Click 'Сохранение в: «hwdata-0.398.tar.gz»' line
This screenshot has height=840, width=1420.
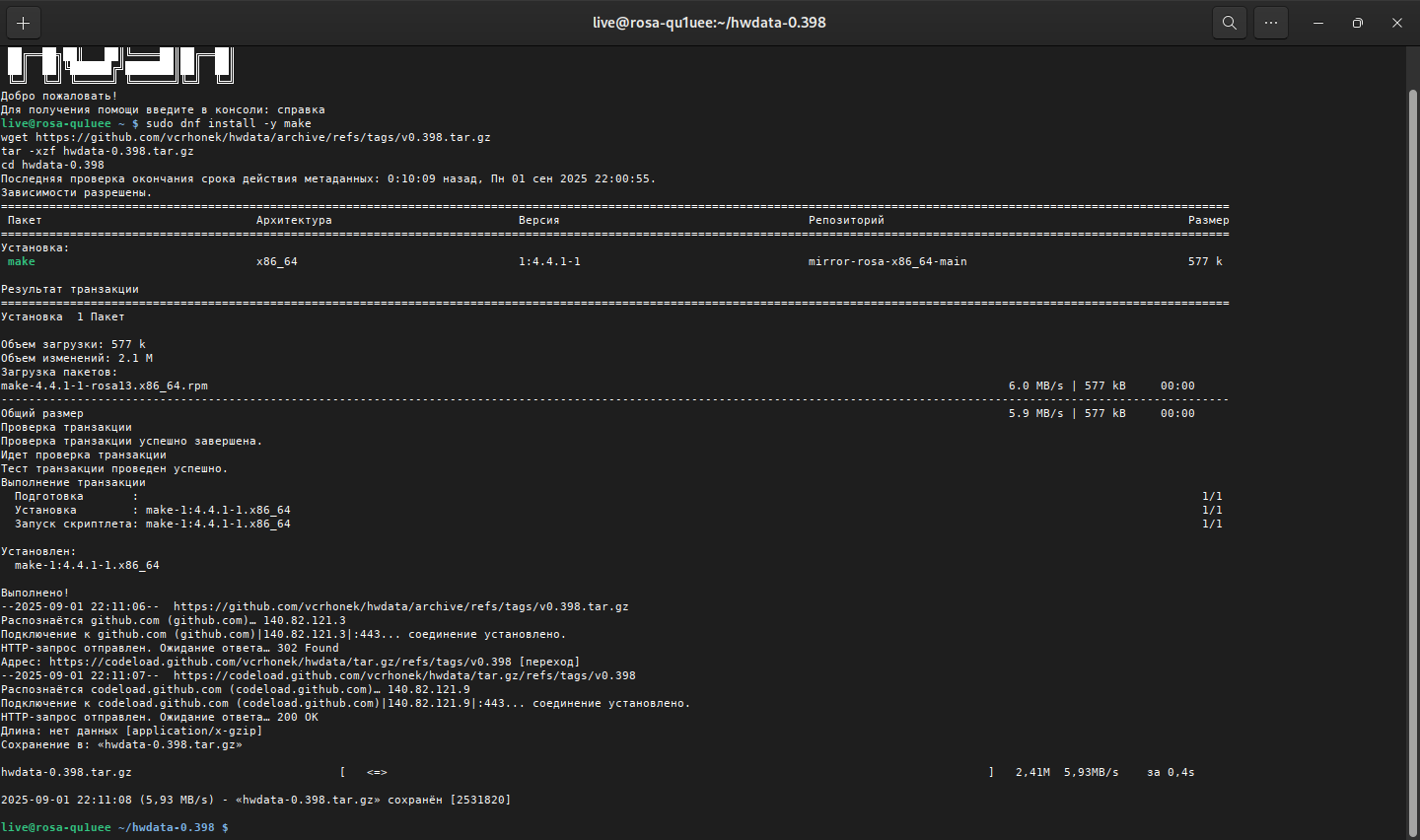(121, 744)
